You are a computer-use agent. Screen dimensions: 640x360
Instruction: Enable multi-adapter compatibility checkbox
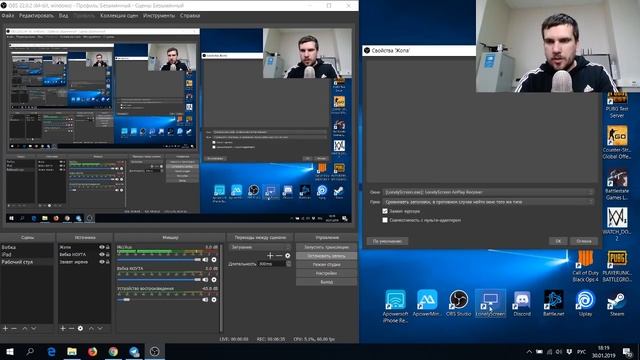(x=385, y=220)
